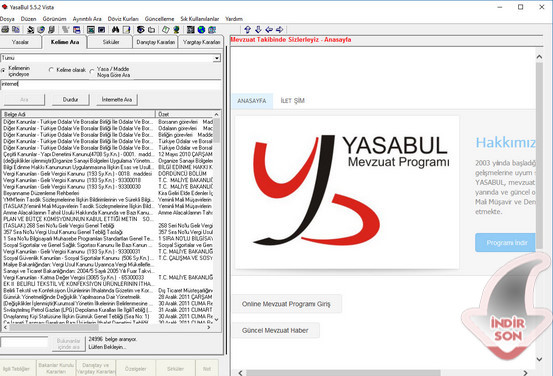The image size is (553, 376).
Task: Click web page horizontal scrollbar left arrow
Action: pyautogui.click(x=241, y=373)
